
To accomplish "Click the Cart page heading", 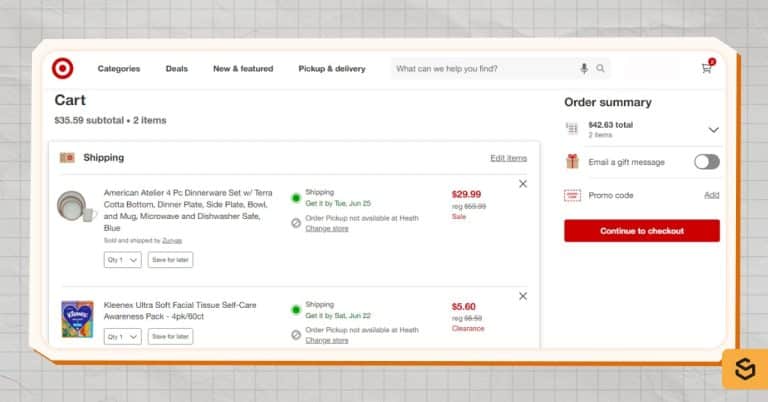I will tap(70, 100).
